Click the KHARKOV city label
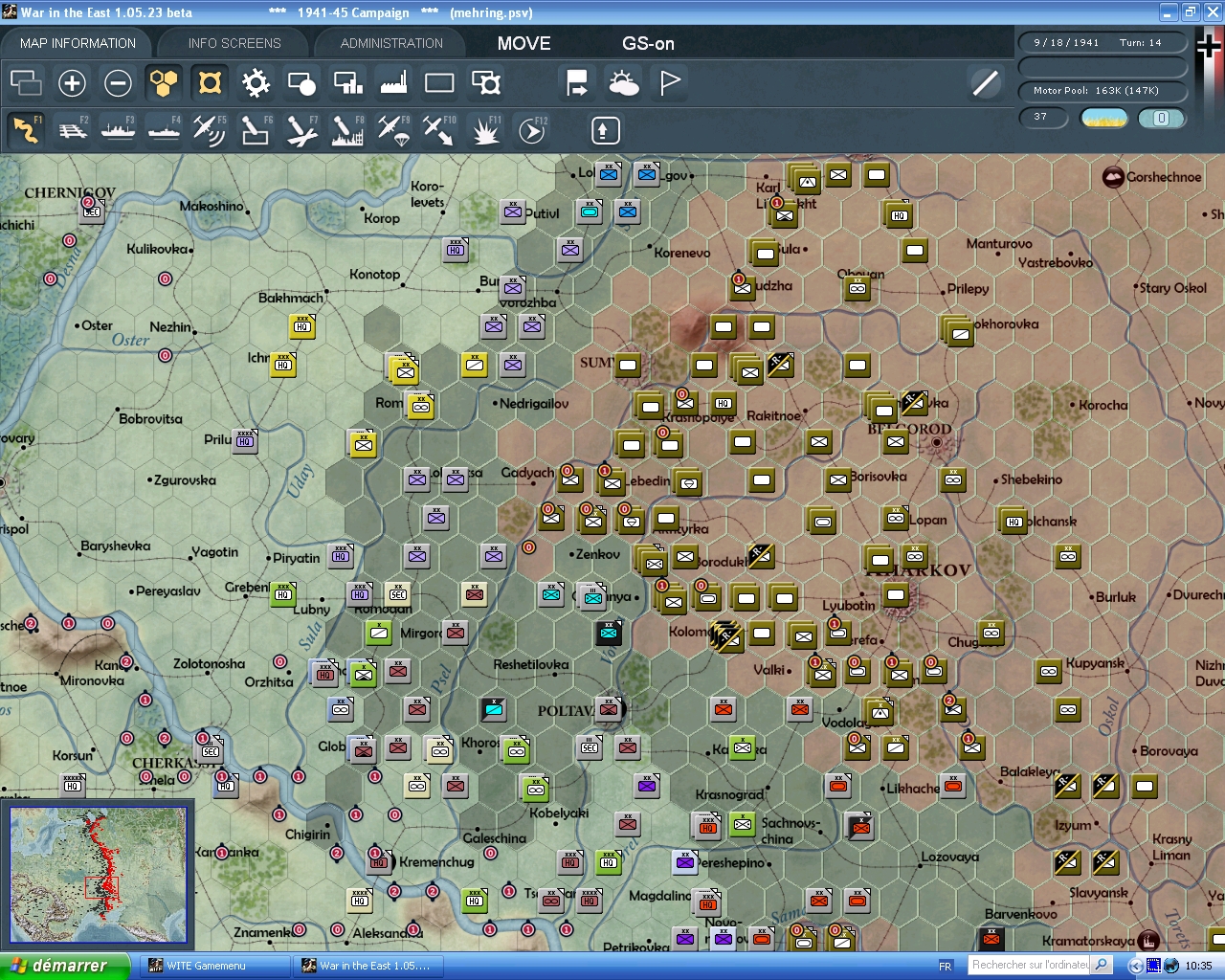1225x980 pixels. (920, 570)
